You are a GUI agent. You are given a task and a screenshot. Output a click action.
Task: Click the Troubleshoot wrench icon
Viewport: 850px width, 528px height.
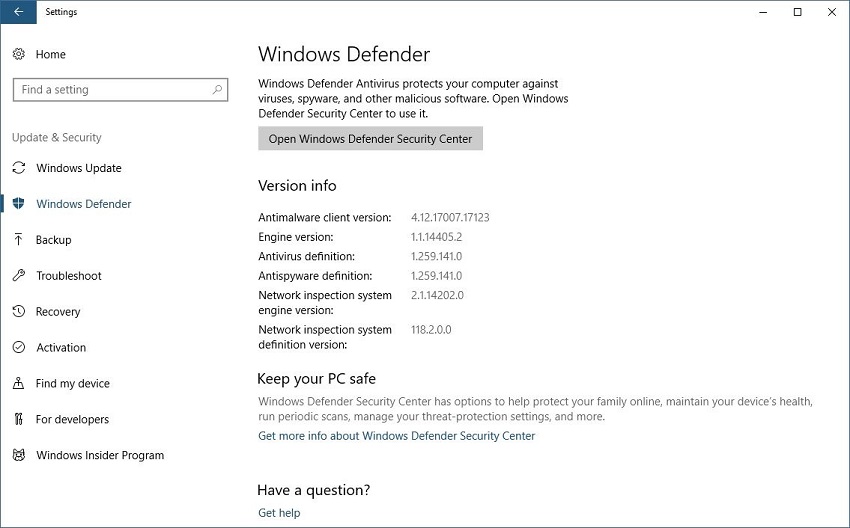click(19, 276)
